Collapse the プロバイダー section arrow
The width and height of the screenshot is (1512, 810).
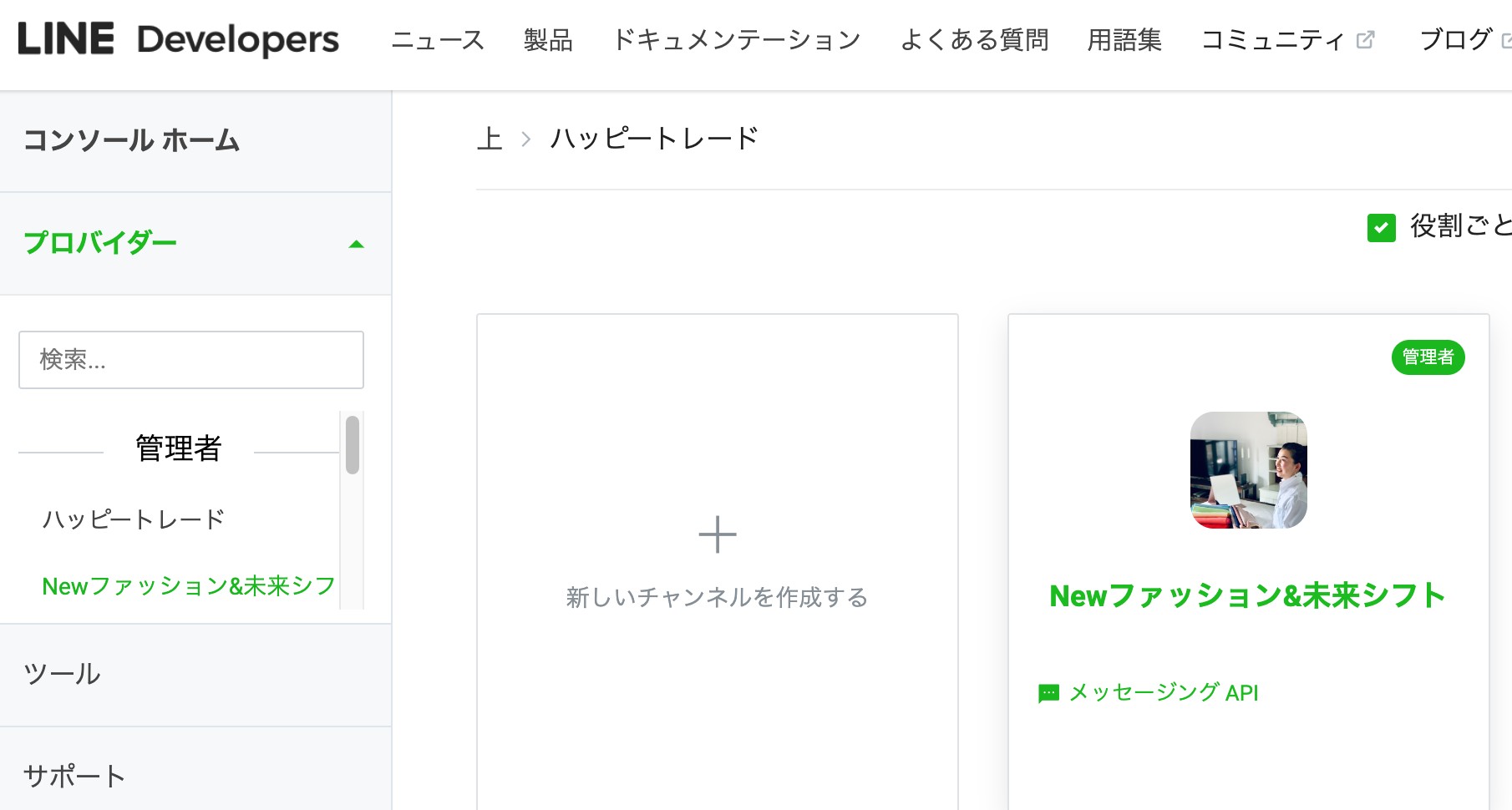click(357, 244)
